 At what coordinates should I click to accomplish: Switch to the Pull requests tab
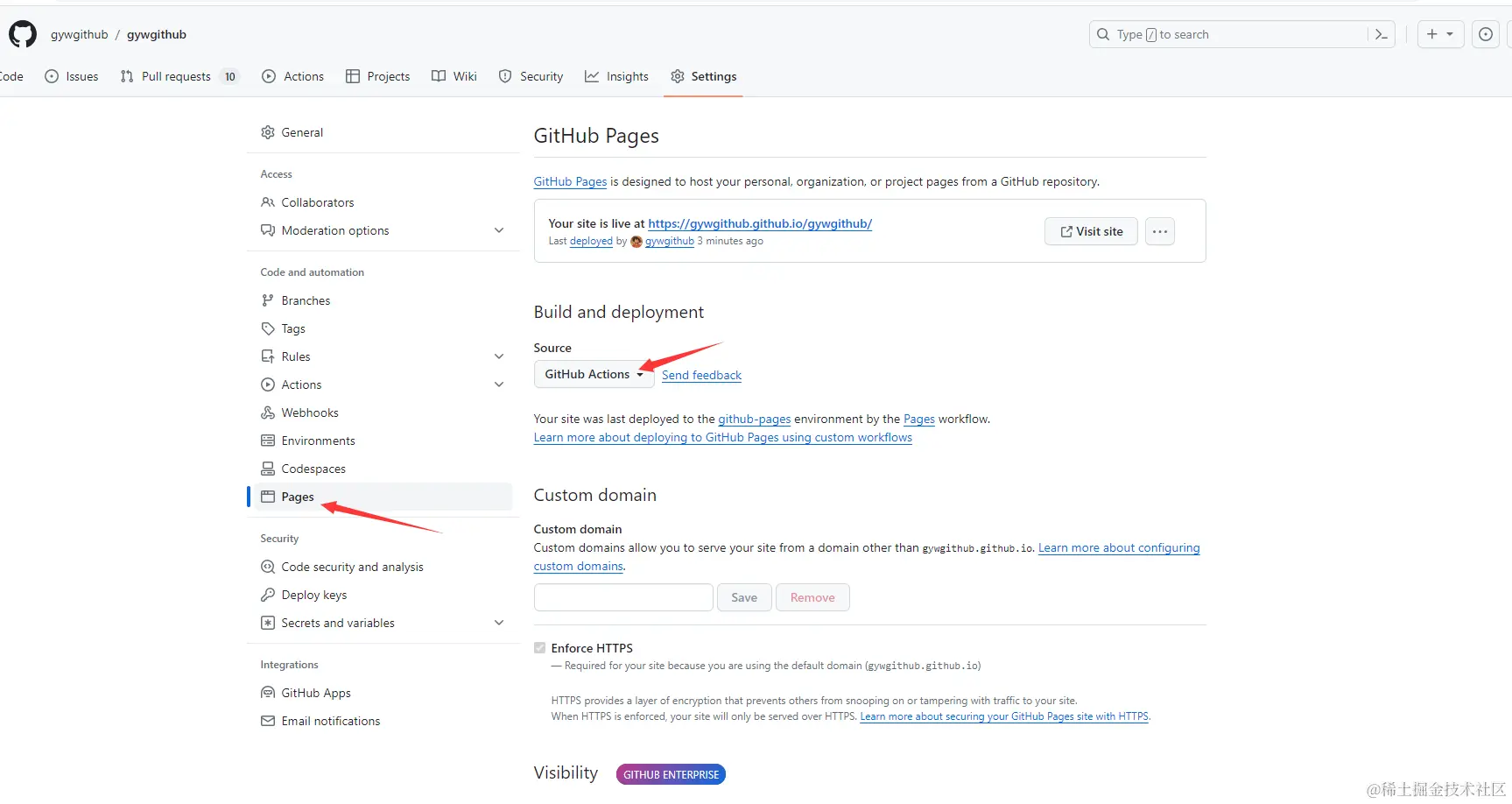(176, 76)
